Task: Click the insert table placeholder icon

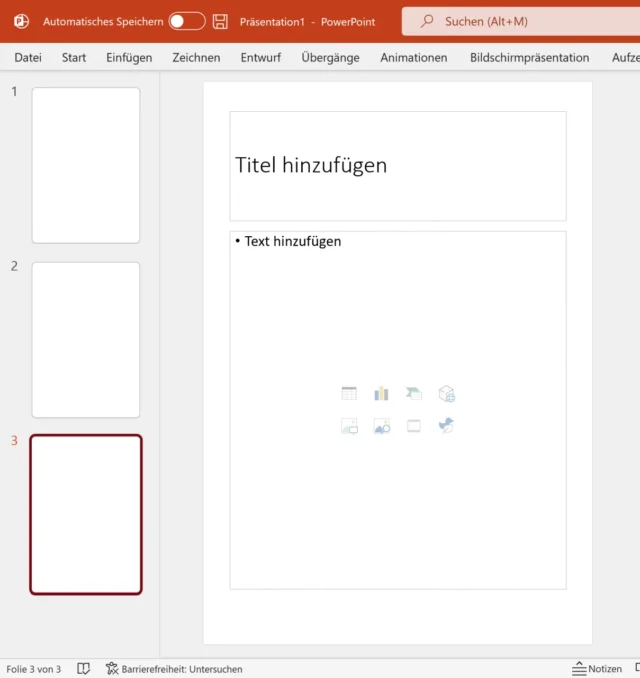Action: tap(349, 394)
